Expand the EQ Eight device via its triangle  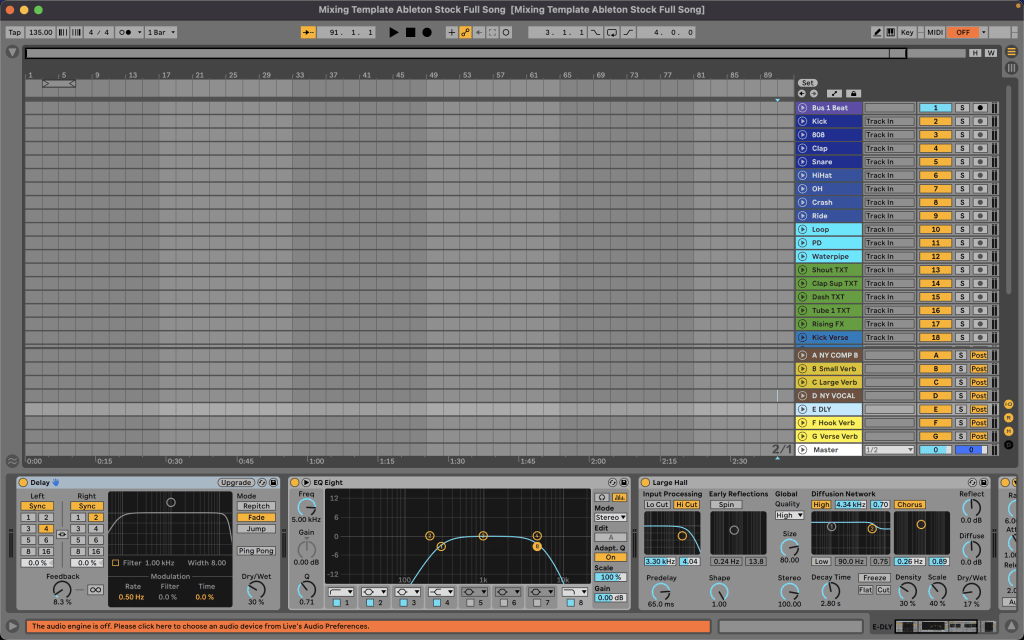tap(305, 482)
